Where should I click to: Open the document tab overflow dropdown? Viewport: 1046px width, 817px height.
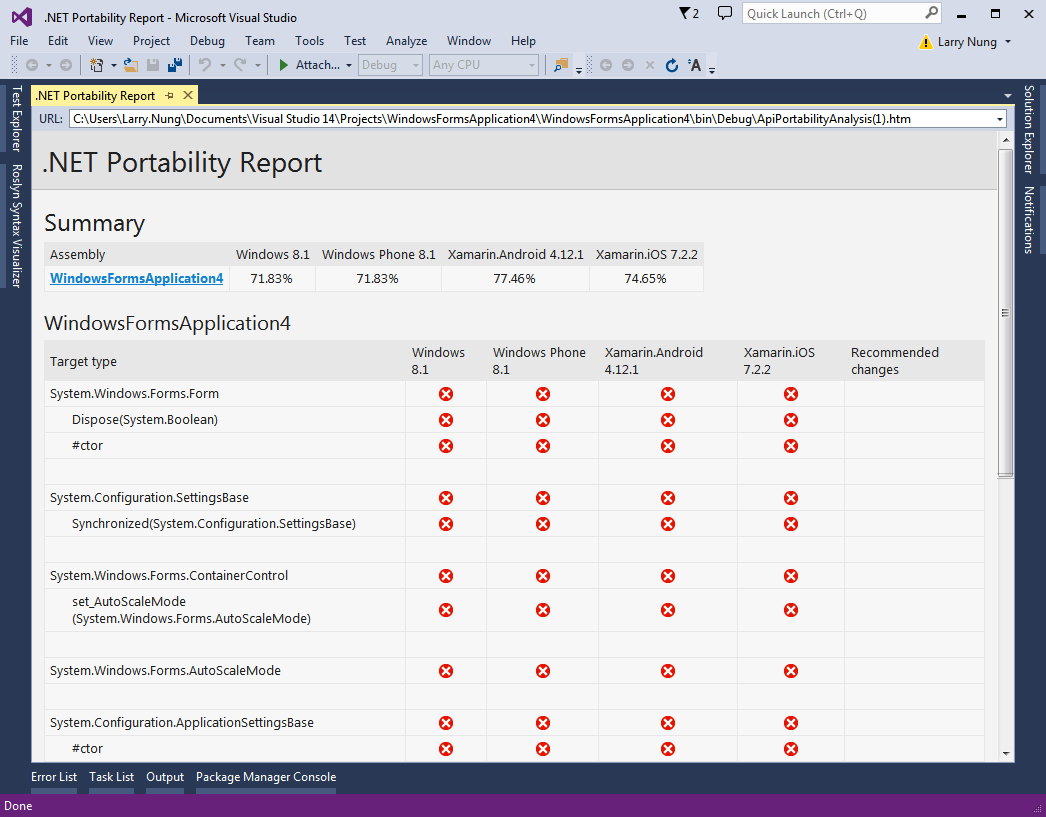(x=1007, y=96)
